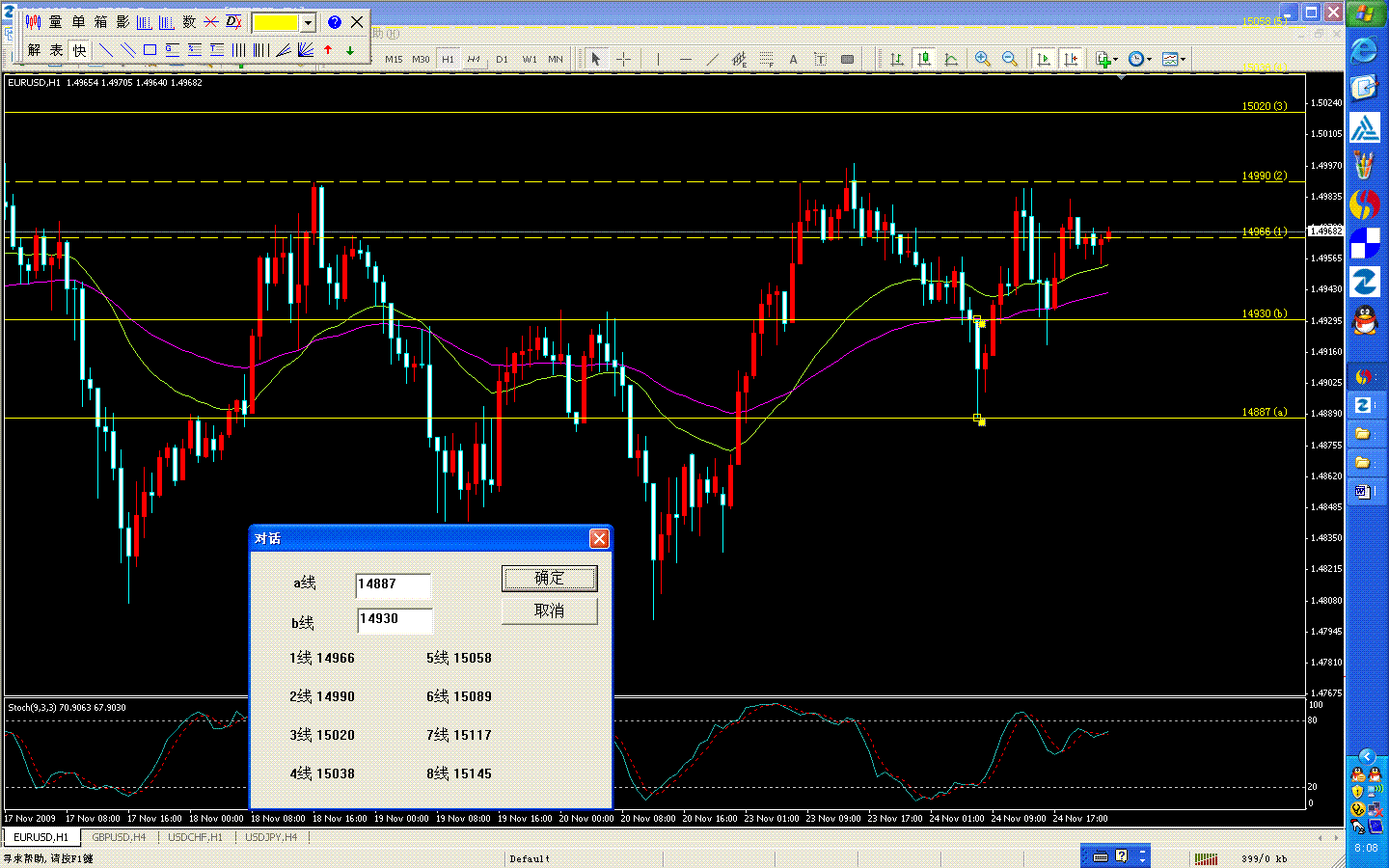This screenshot has width=1389, height=868.
Task: Click the crossed-out D icon in the floating toolbar
Action: [233, 22]
